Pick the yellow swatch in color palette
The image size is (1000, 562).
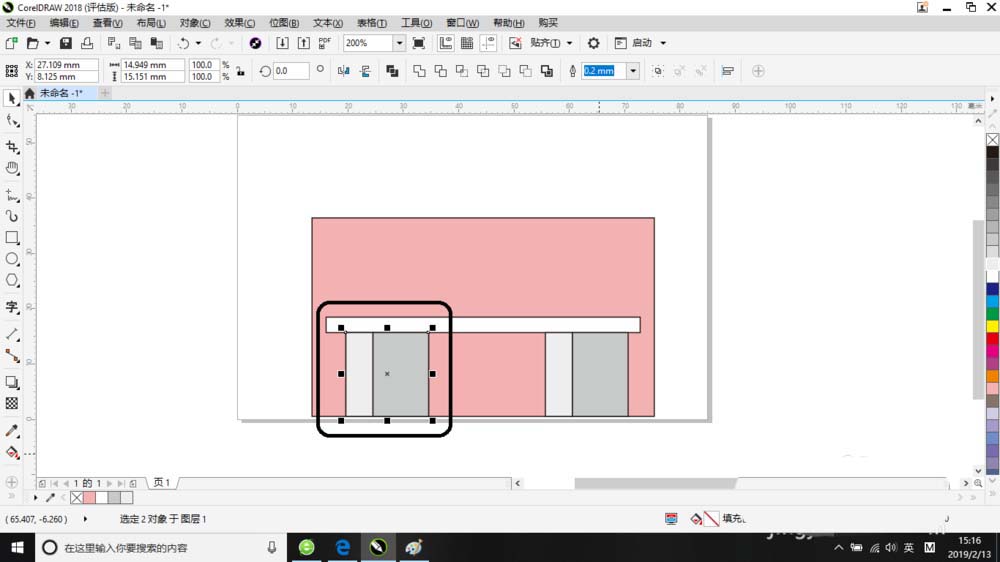click(x=992, y=326)
